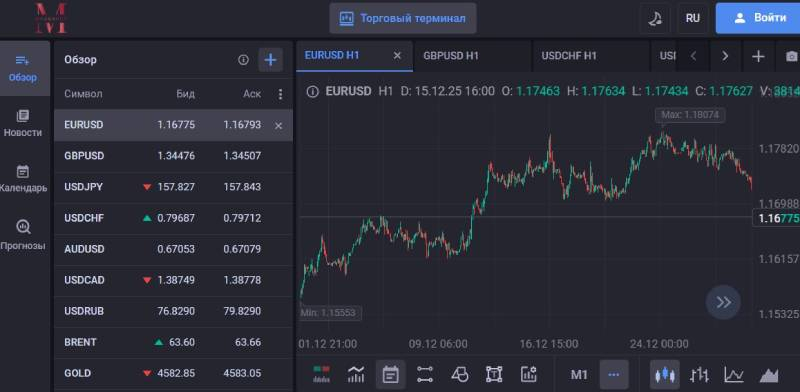Select the line drawing tool icon

click(424, 375)
